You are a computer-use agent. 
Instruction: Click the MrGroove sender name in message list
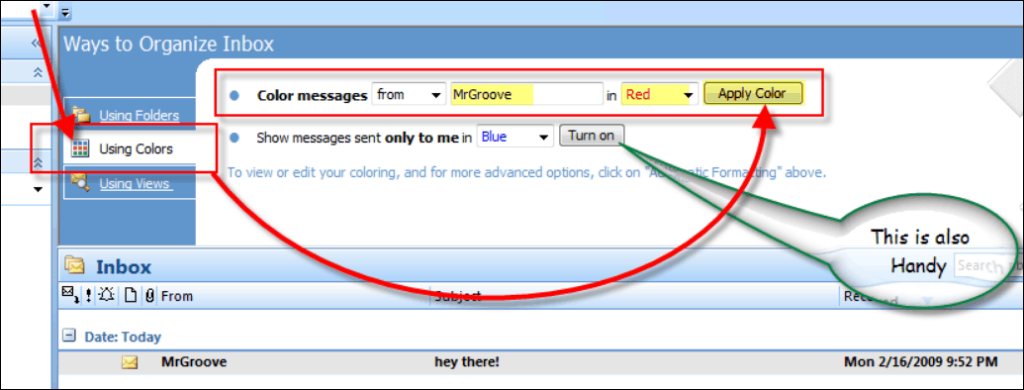pyautogui.click(x=194, y=361)
